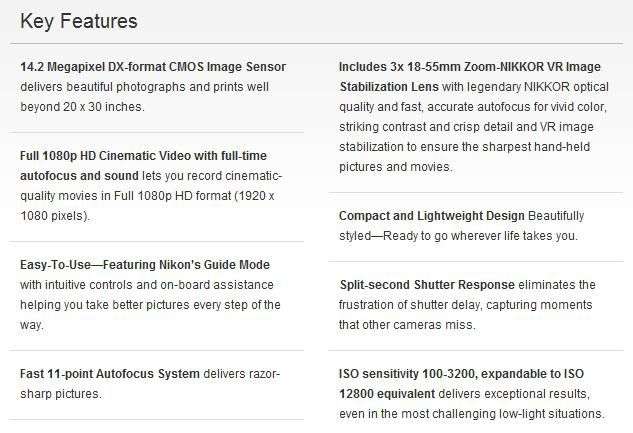Select the Compact and Lightweight Design heading

coord(432,216)
